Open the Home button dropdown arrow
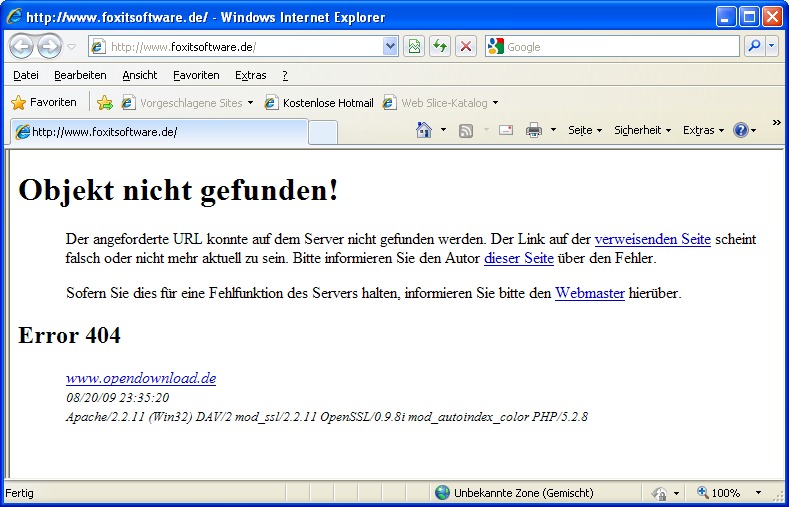Screen dimensions: 789x507 coord(443,130)
